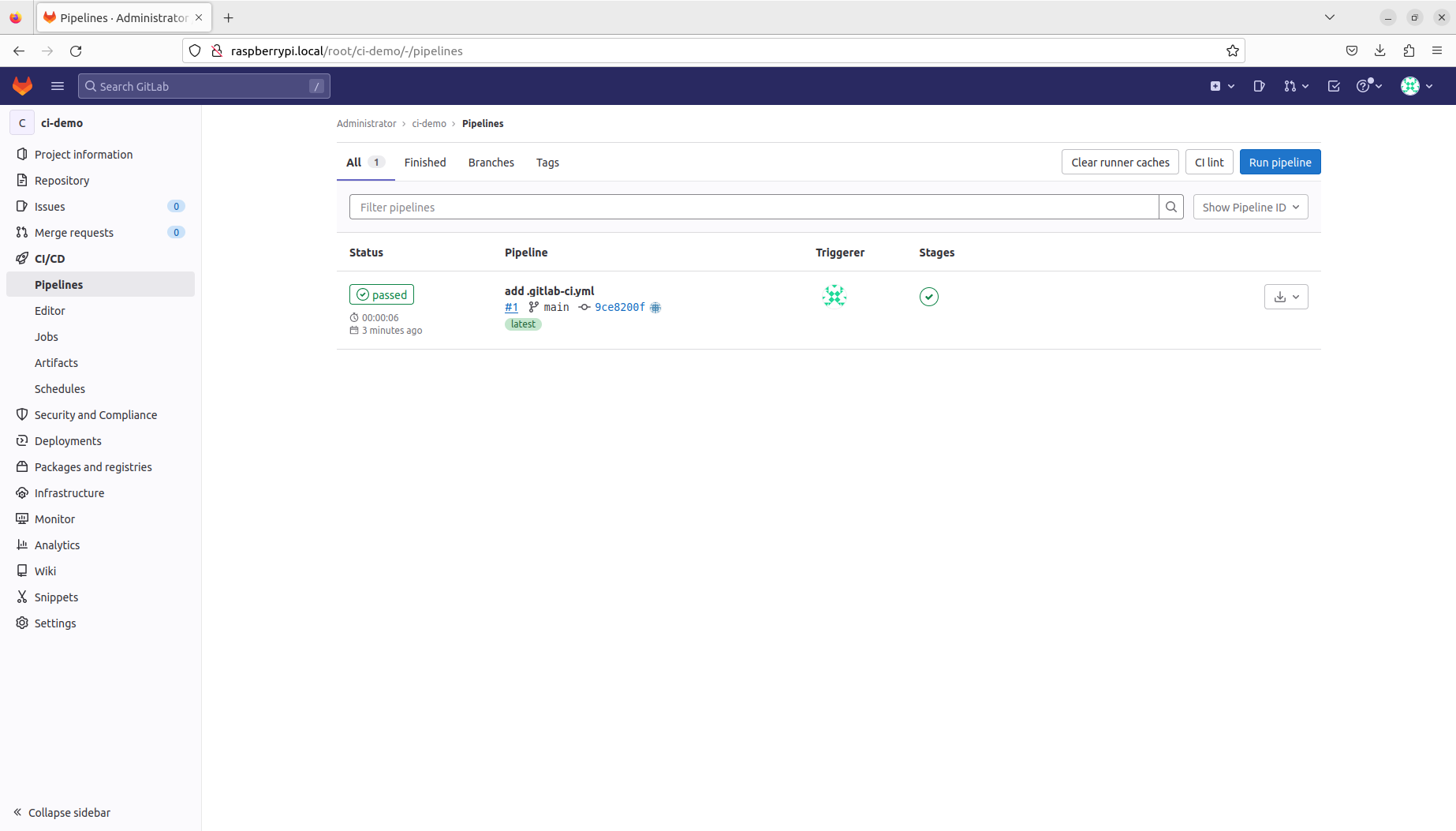Click ci-demo breadcrumb link
This screenshot has width=1456, height=831.
[429, 123]
